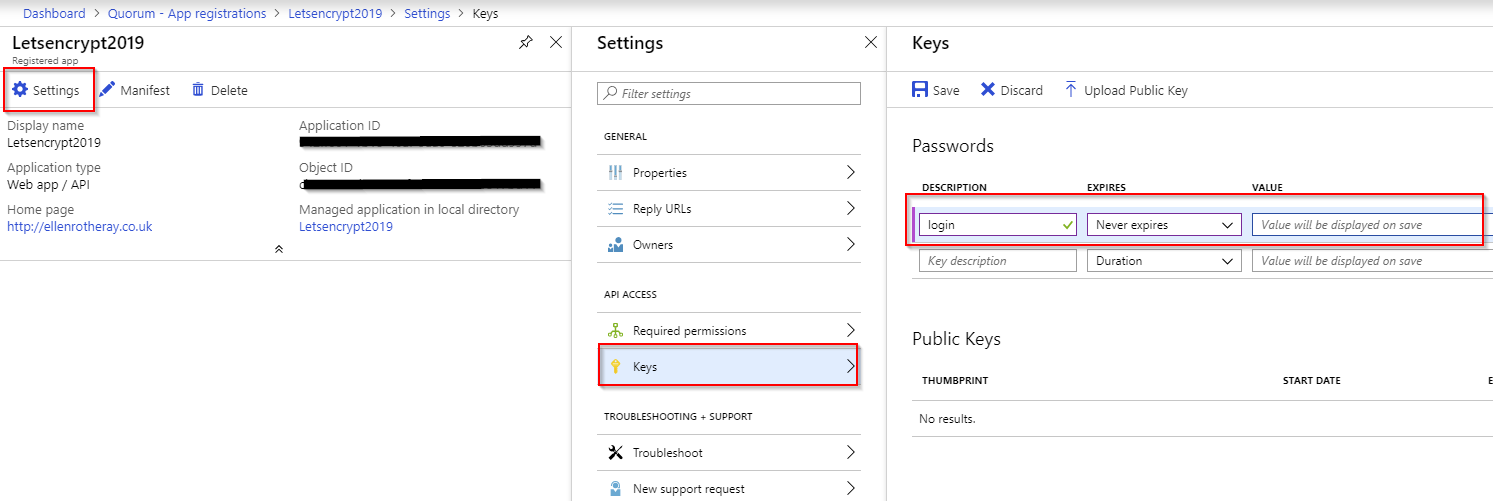This screenshot has width=1493, height=501.
Task: Open Keys via its chevron
Action: pyautogui.click(x=851, y=367)
